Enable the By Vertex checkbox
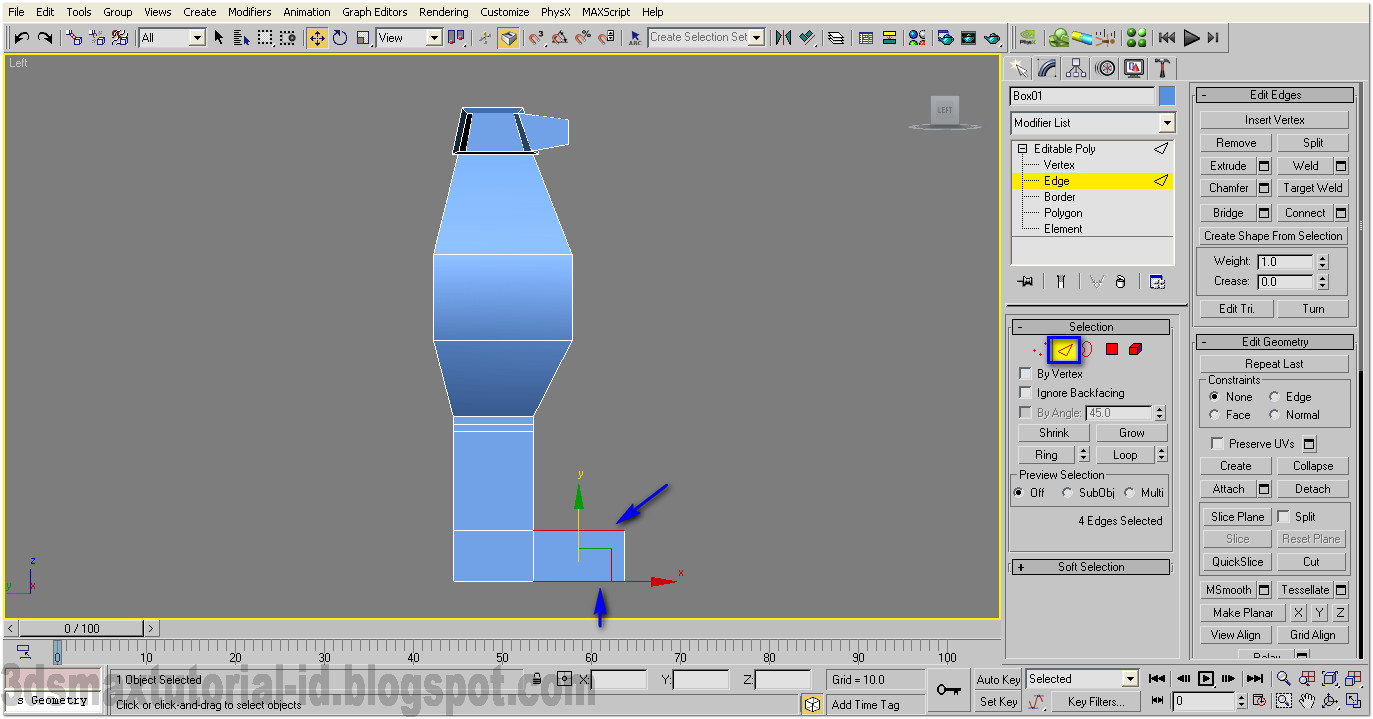This screenshot has width=1373, height=719. (x=1025, y=373)
